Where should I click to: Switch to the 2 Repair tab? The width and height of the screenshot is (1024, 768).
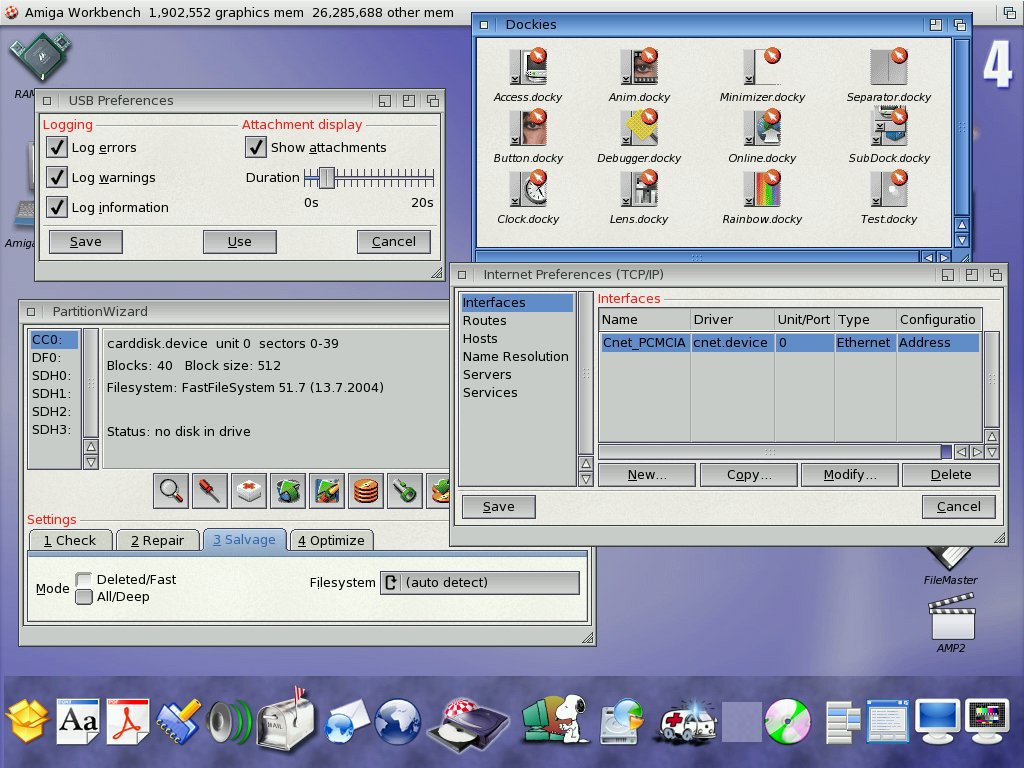pos(157,540)
